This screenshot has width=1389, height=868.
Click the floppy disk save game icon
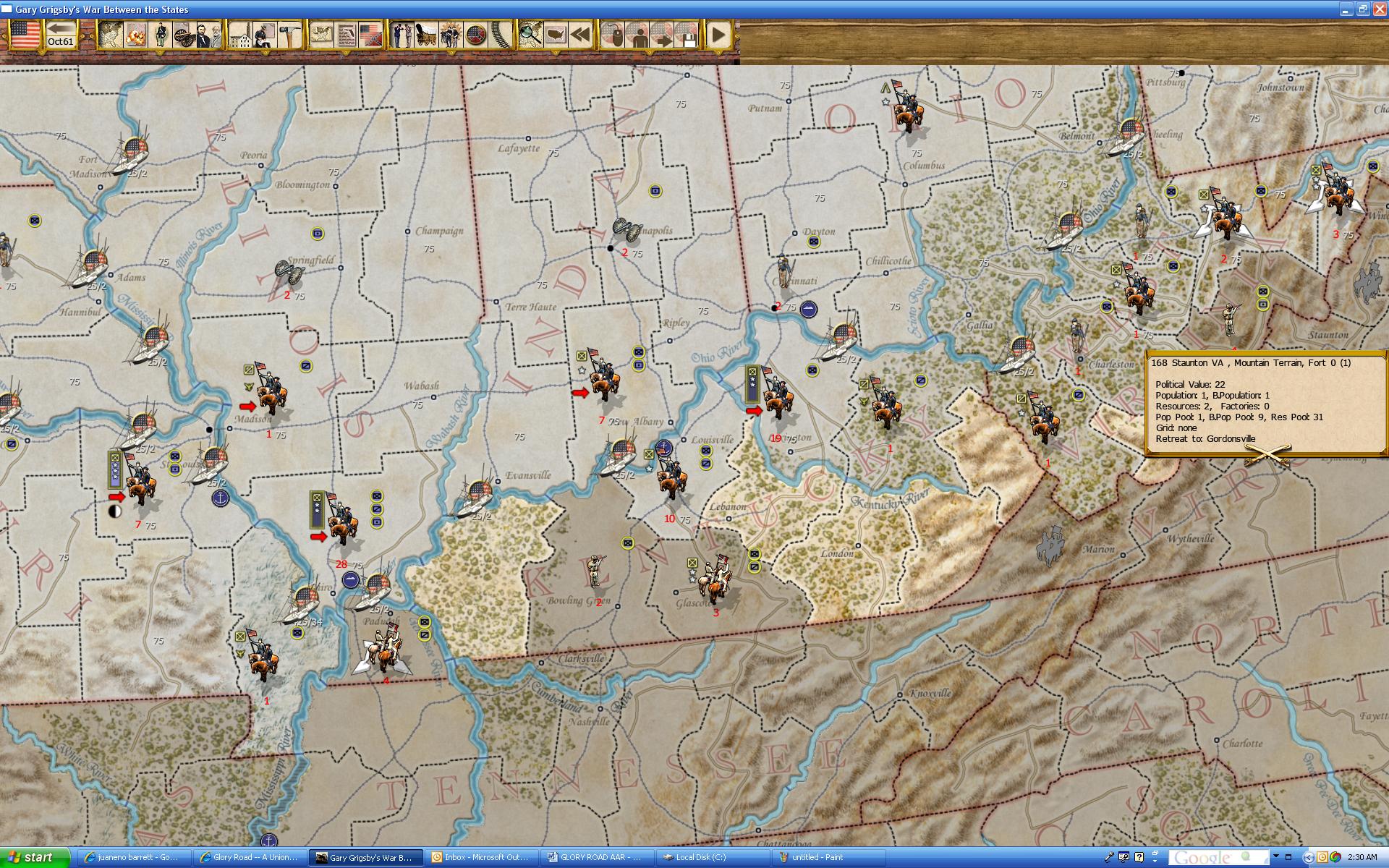tap(687, 34)
